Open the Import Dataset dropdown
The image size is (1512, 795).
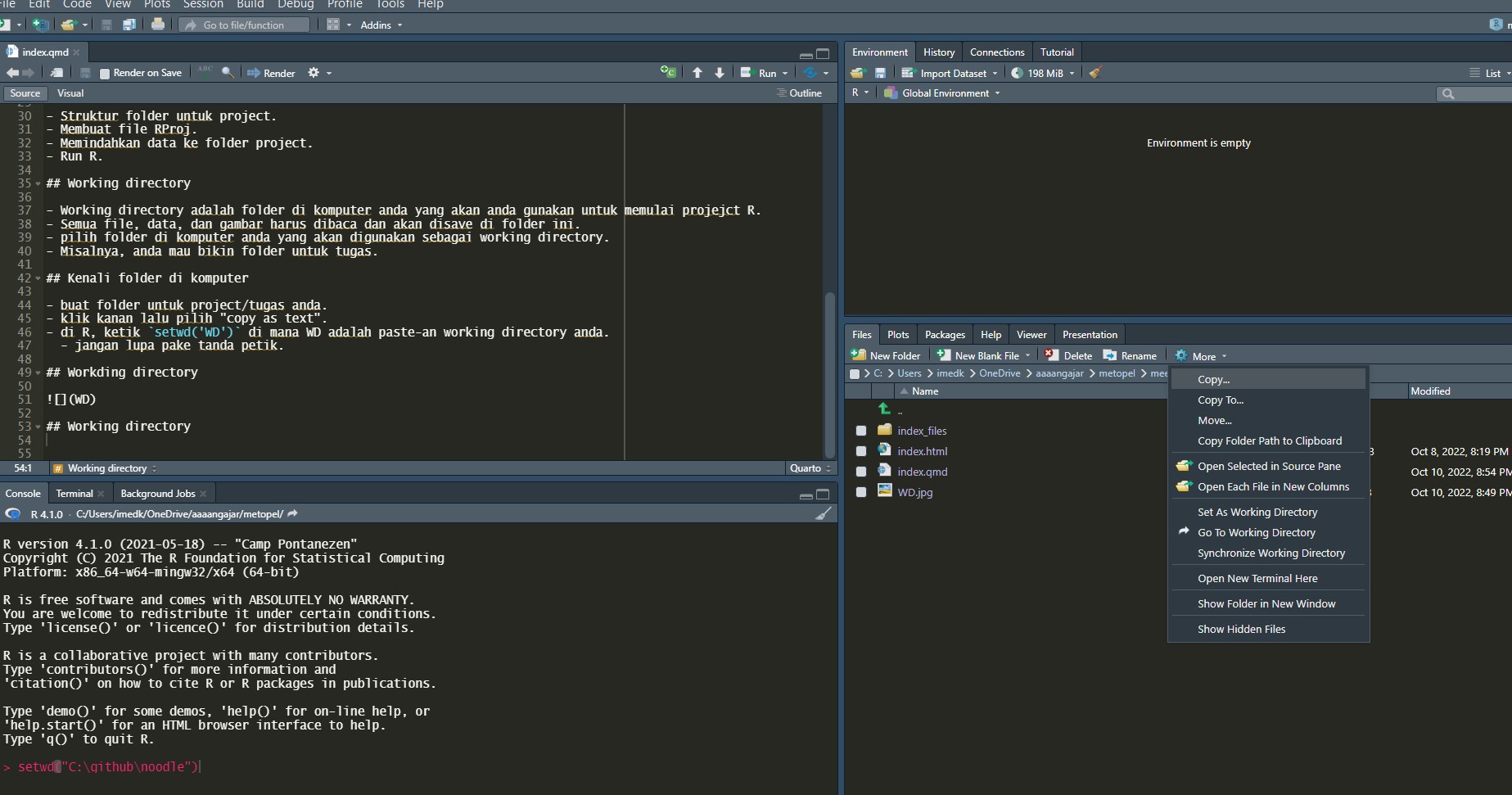(x=954, y=73)
